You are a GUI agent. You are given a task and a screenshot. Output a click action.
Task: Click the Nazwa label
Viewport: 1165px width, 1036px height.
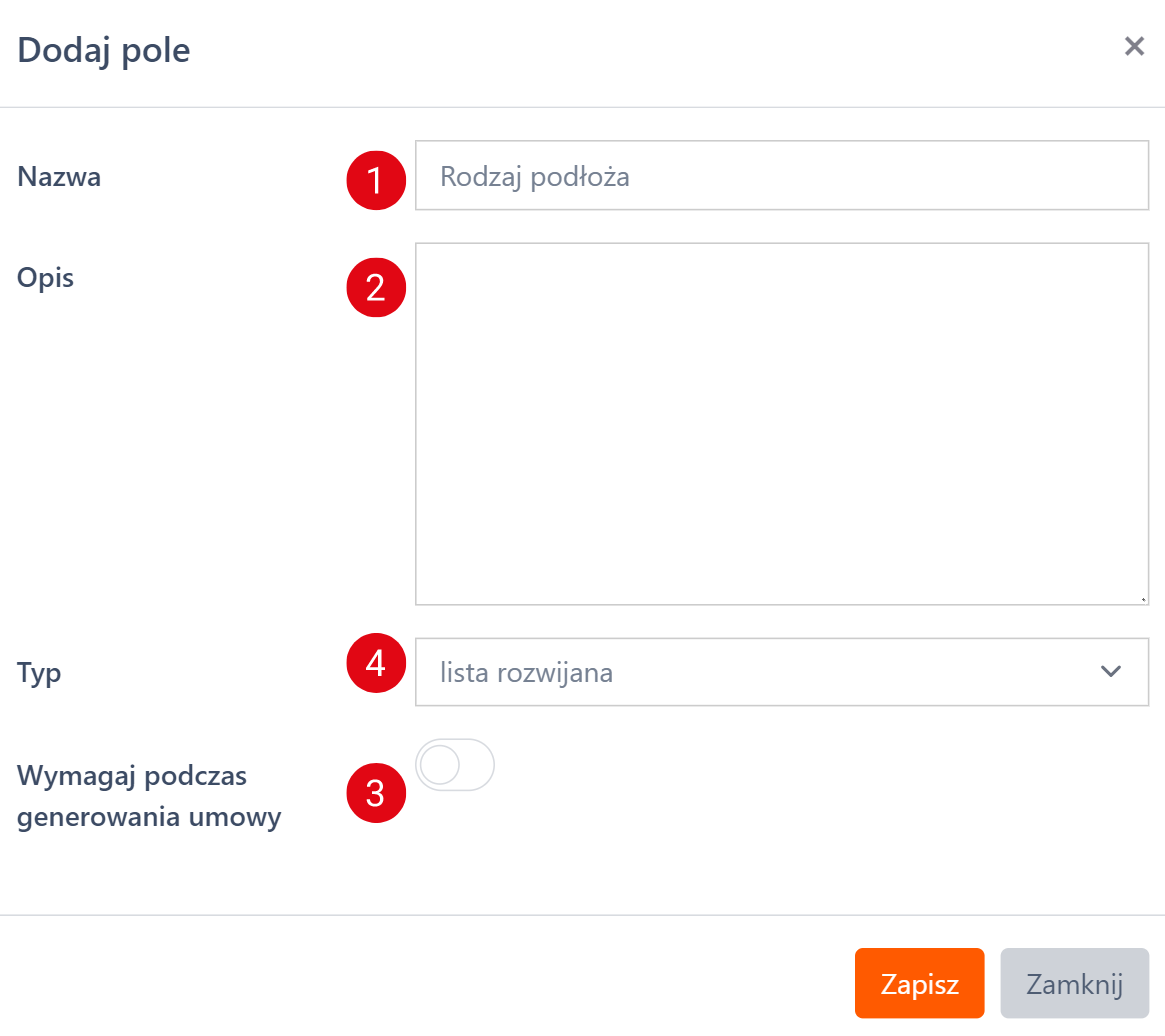(59, 177)
